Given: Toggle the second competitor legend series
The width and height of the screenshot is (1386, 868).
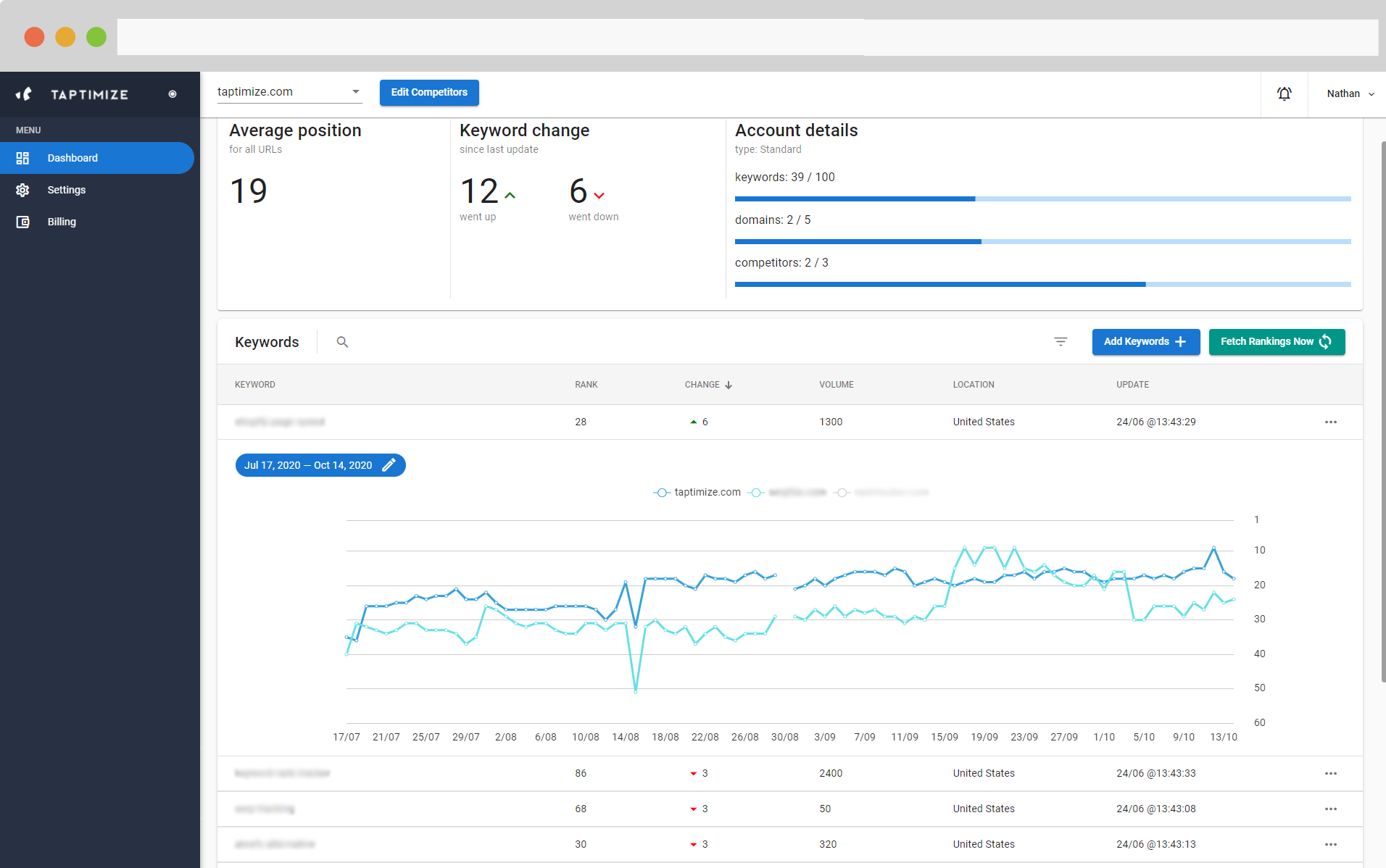Looking at the screenshot, I should point(787,493).
